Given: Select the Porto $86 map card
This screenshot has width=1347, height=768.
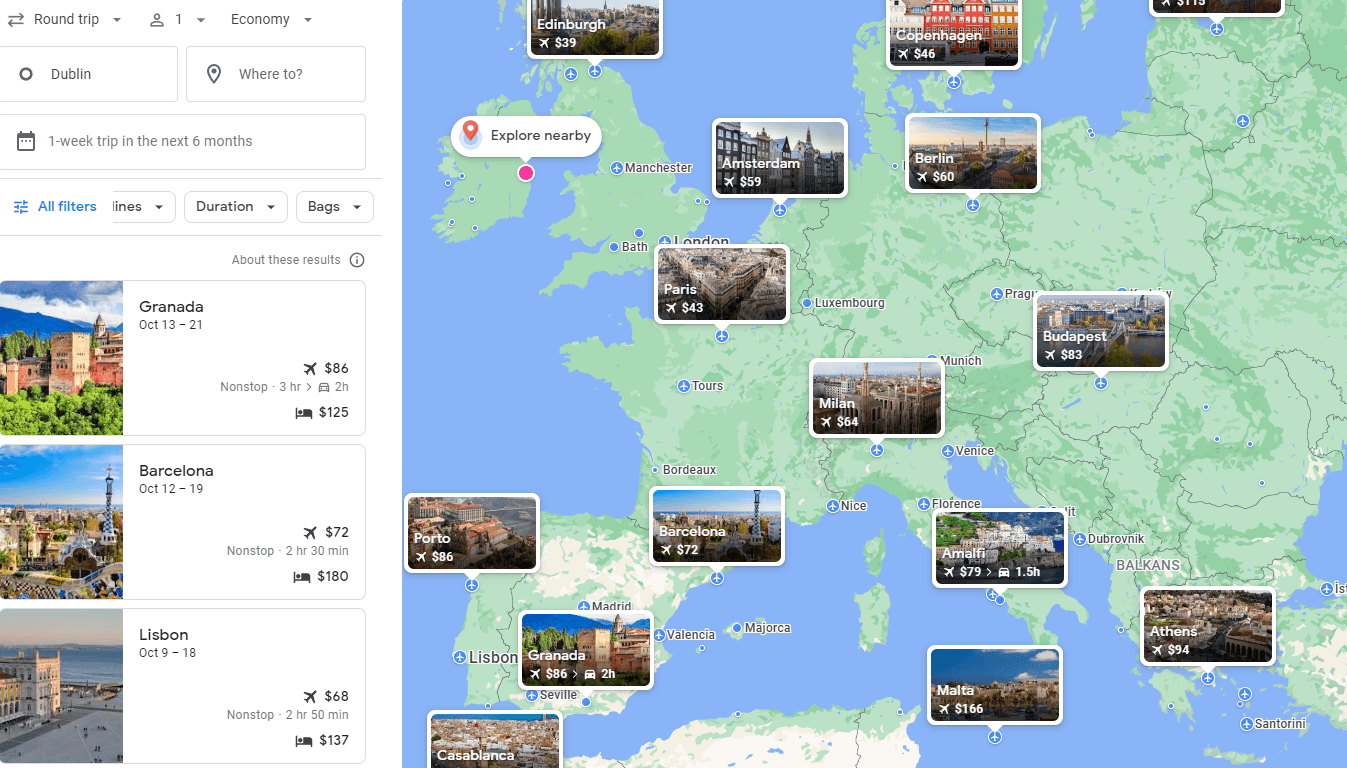Looking at the screenshot, I should pos(472,533).
